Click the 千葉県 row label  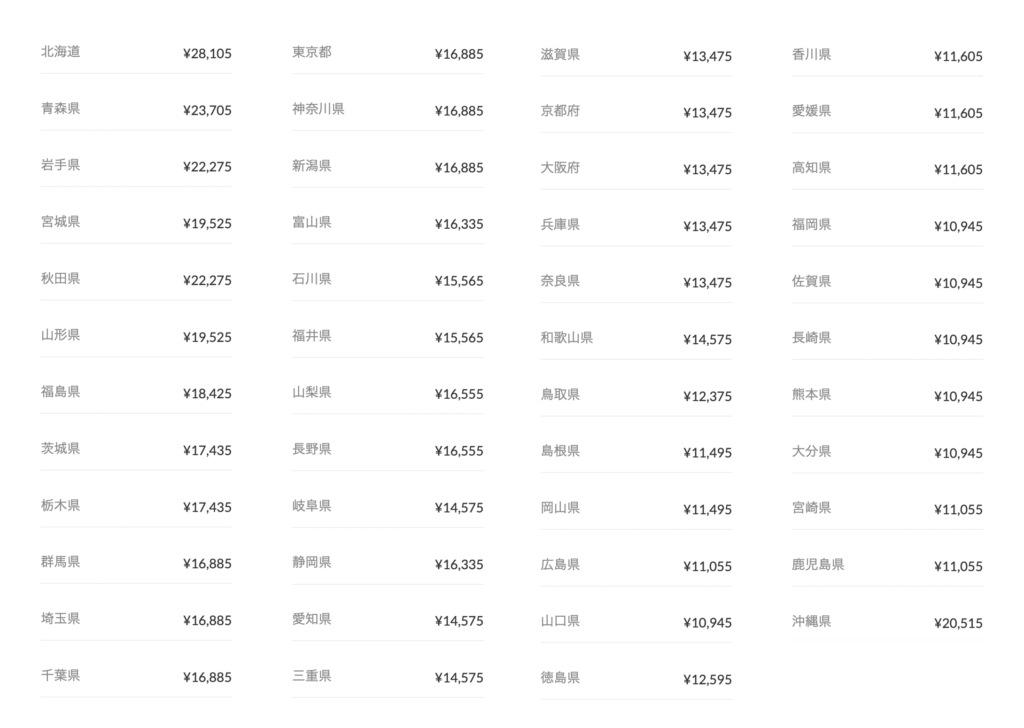pos(61,675)
